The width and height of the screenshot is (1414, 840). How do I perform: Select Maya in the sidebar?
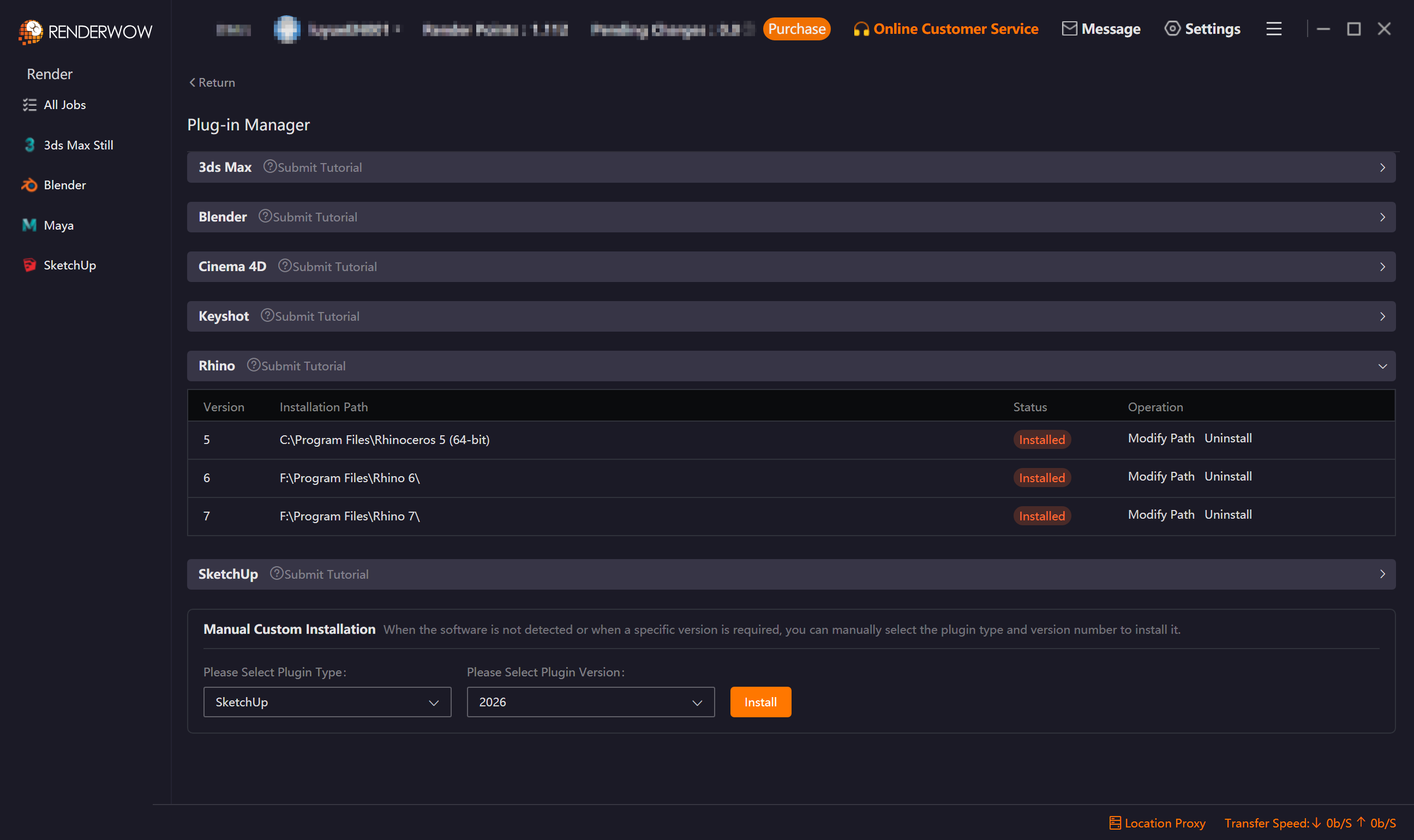click(59, 225)
